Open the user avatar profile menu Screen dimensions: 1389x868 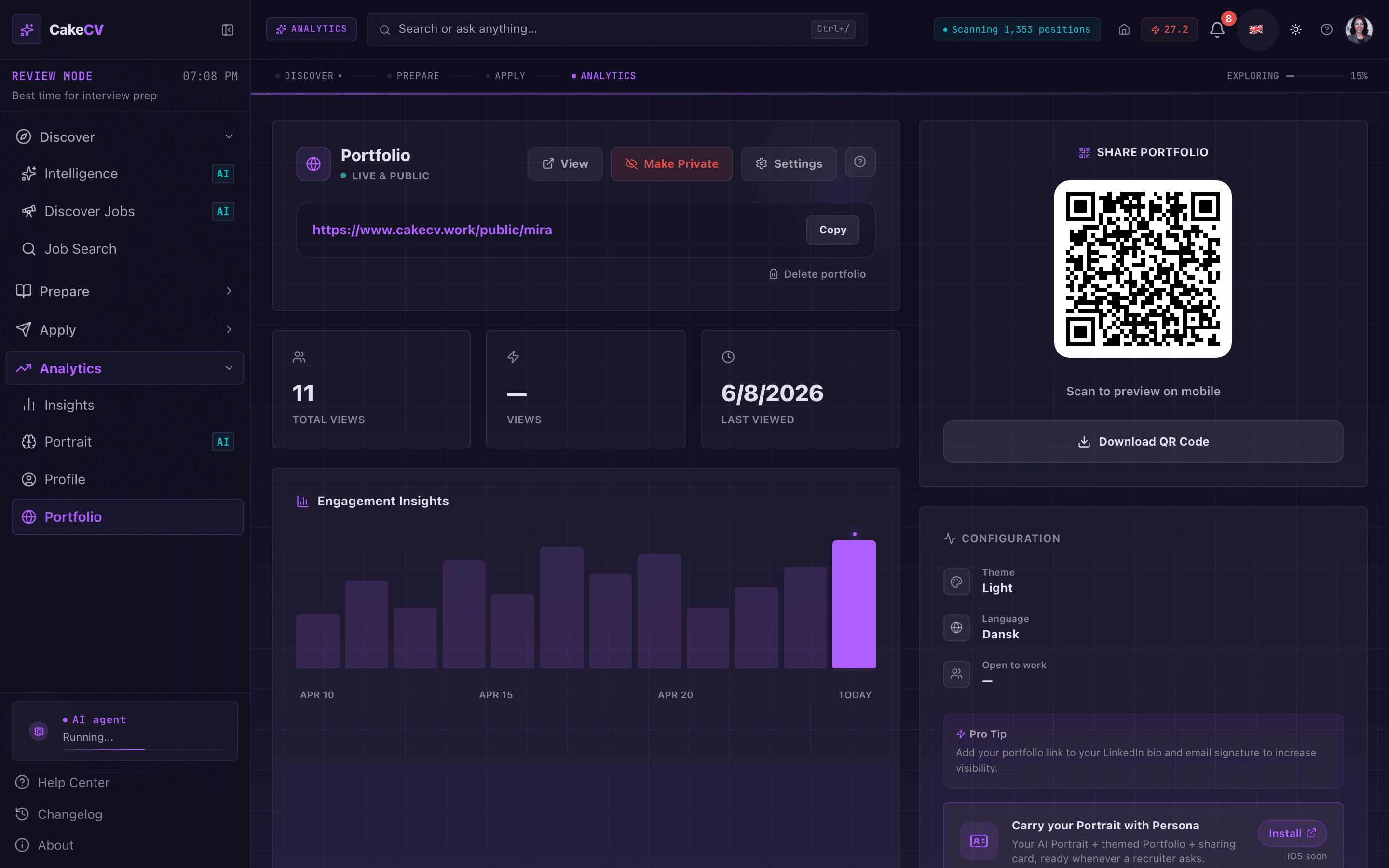(x=1359, y=29)
